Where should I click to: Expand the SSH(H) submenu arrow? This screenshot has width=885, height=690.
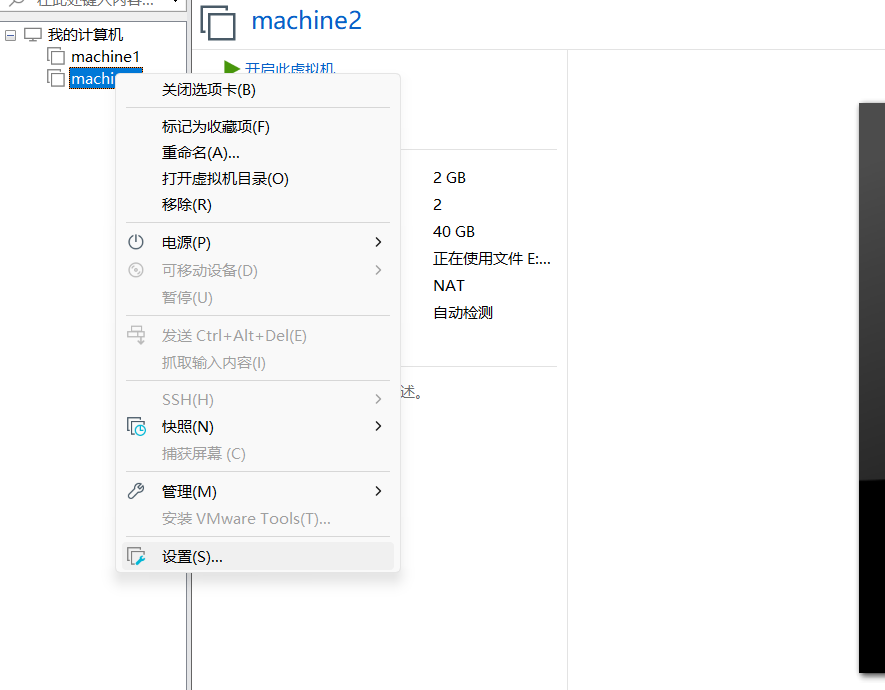pos(378,399)
